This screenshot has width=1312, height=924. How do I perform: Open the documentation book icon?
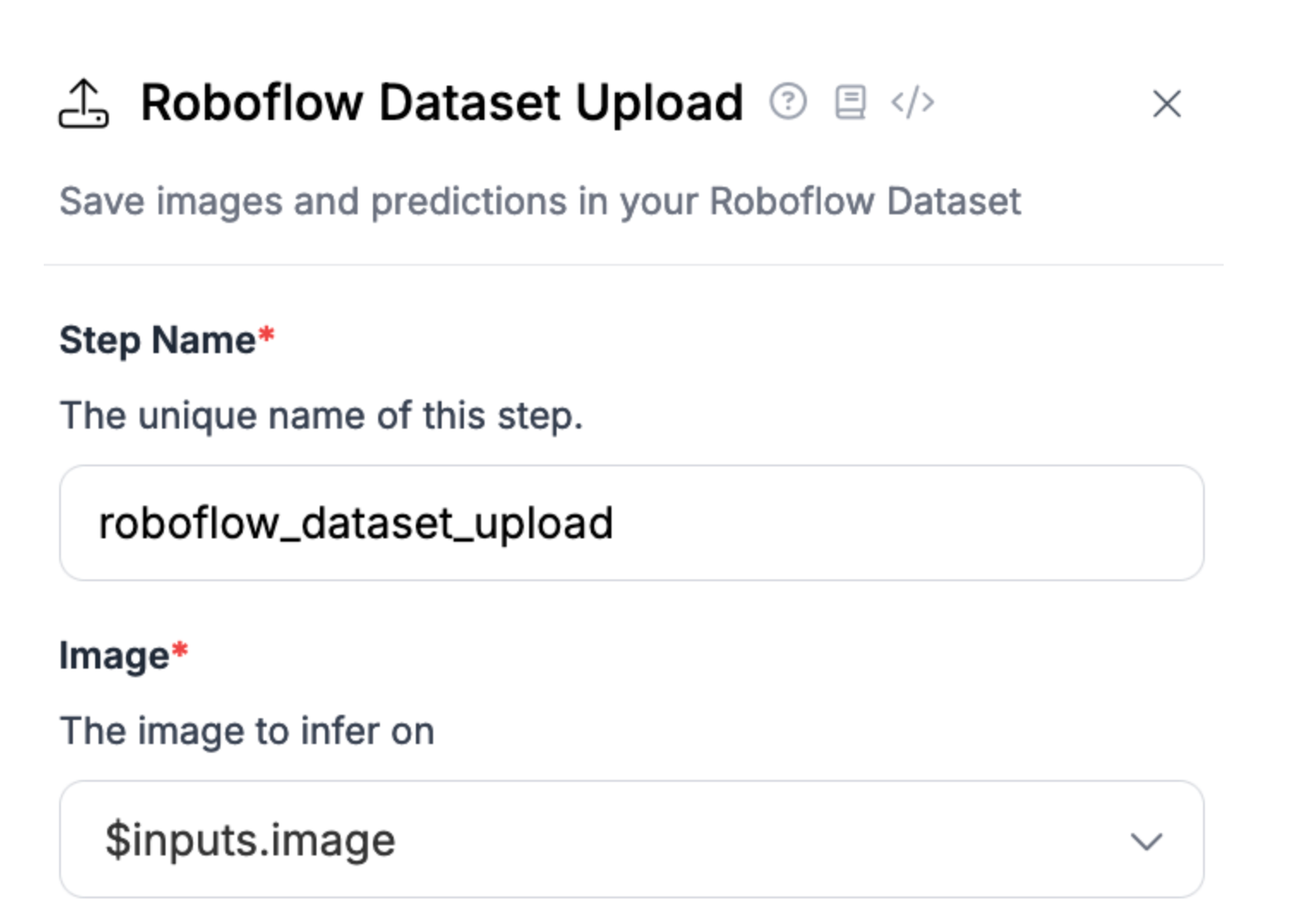pos(850,103)
